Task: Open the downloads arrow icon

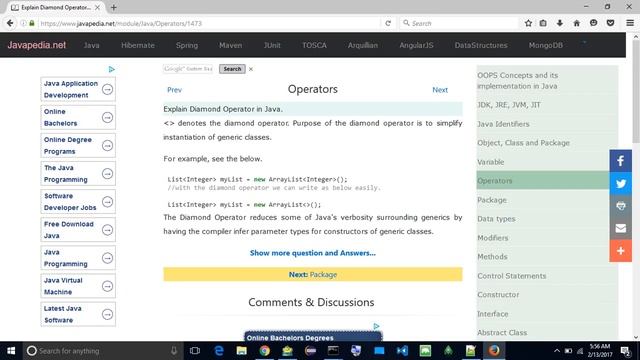Action: 560,23
